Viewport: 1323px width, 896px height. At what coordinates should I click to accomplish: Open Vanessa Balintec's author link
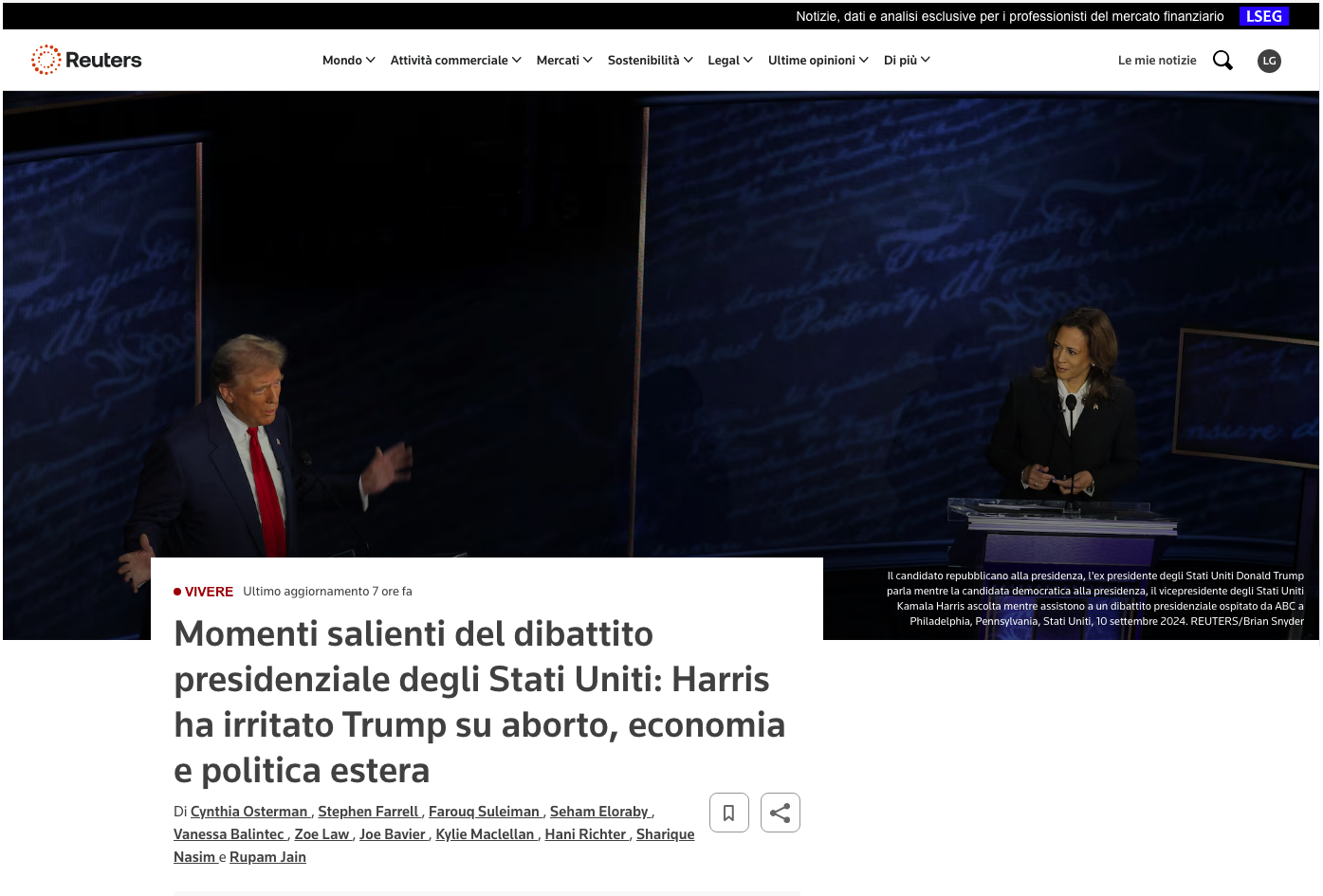pos(230,834)
